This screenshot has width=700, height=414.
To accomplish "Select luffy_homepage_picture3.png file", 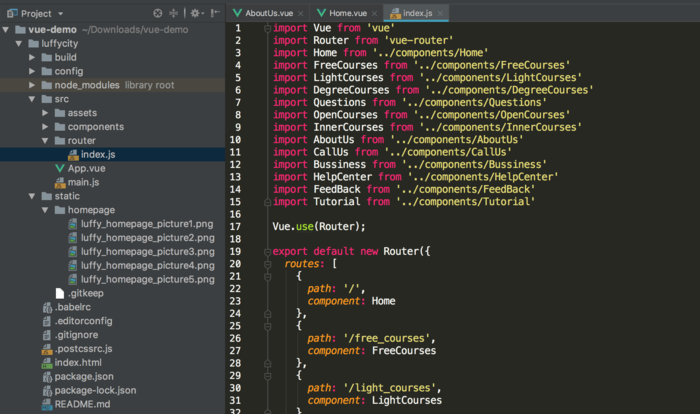I will pyautogui.click(x=147, y=251).
